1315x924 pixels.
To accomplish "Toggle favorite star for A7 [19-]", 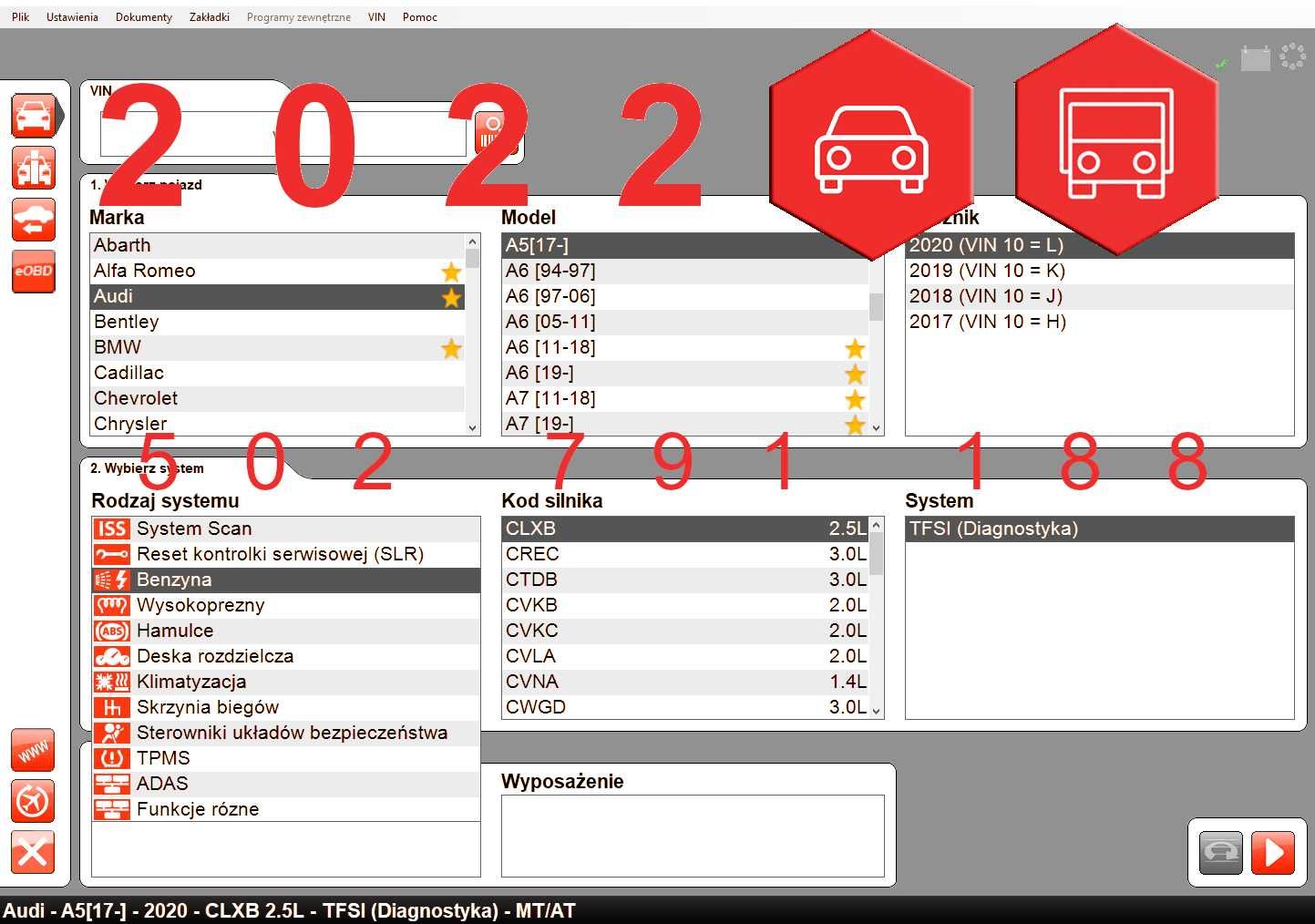I will pyautogui.click(x=855, y=425).
